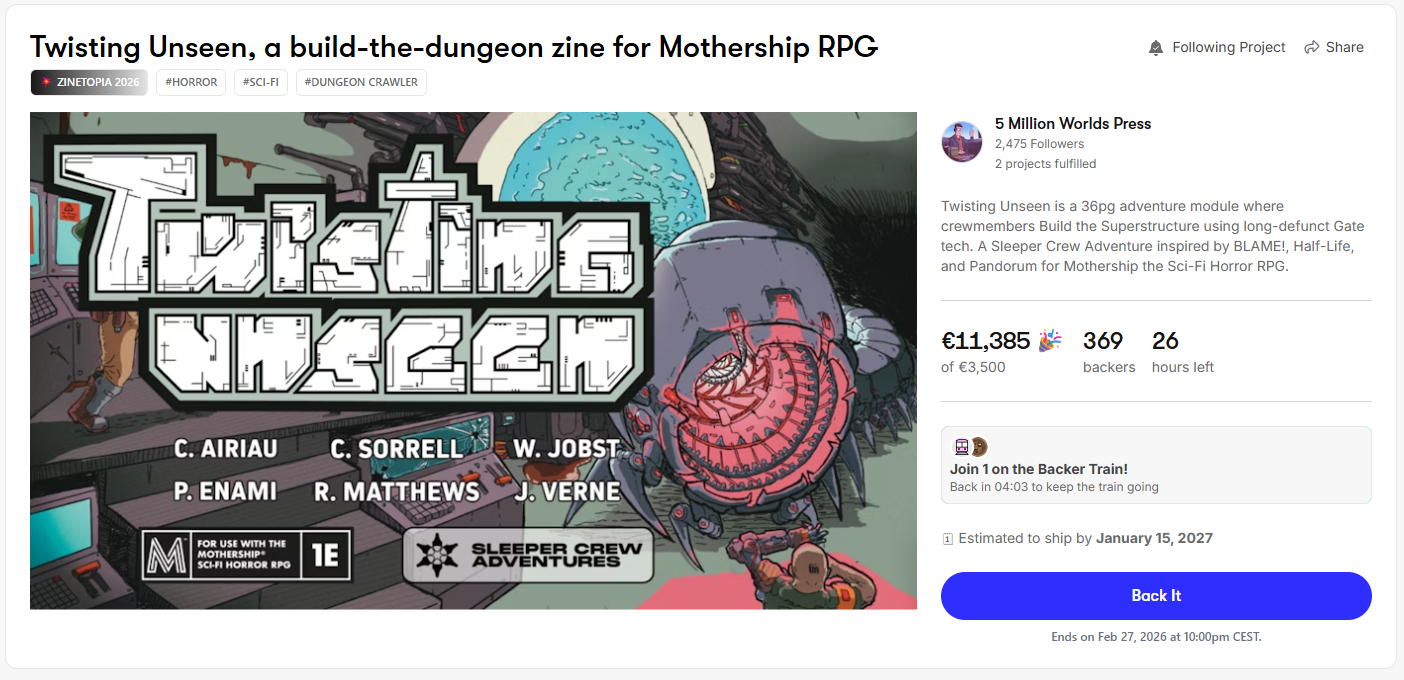Click the backer avatar on the Backer Train
1404x680 pixels.
click(x=979, y=447)
